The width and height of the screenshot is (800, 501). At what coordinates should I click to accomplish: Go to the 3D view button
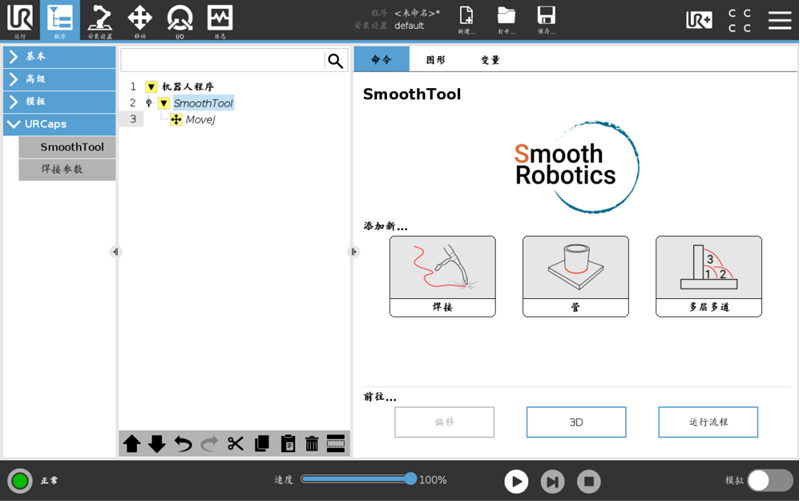point(576,422)
